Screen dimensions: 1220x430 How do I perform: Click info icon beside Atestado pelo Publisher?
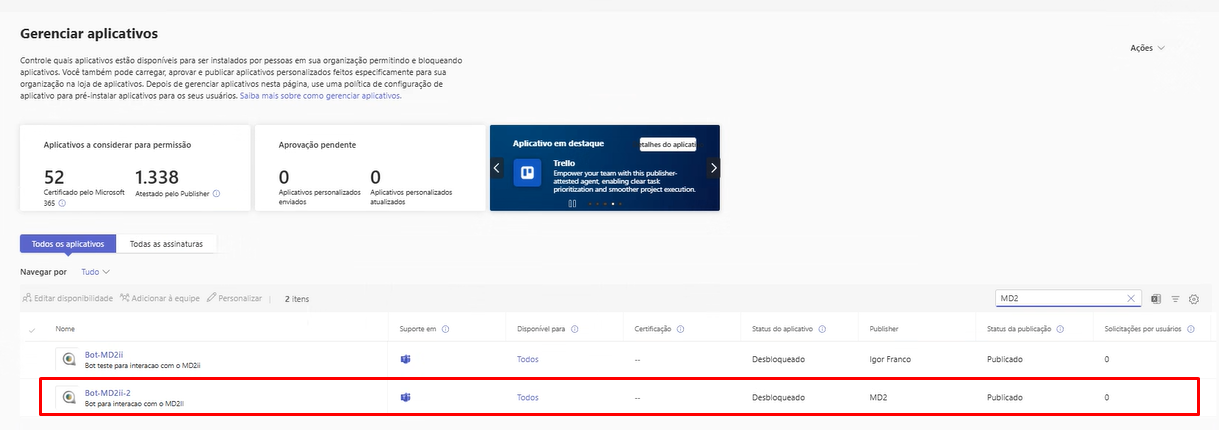pos(217,194)
